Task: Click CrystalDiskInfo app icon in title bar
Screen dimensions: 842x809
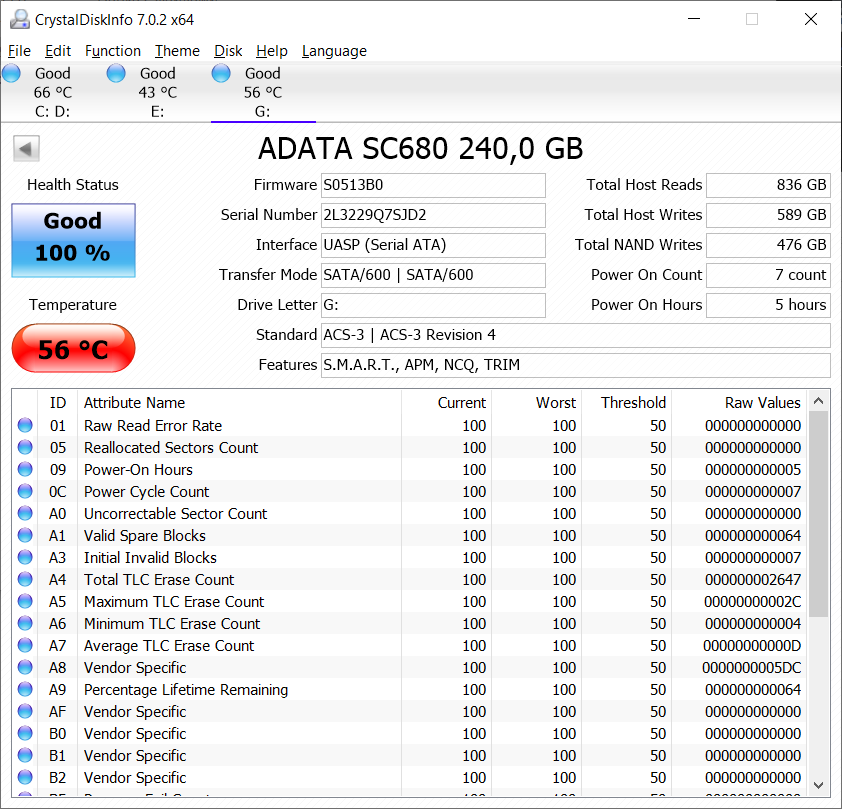Action: tap(19, 19)
